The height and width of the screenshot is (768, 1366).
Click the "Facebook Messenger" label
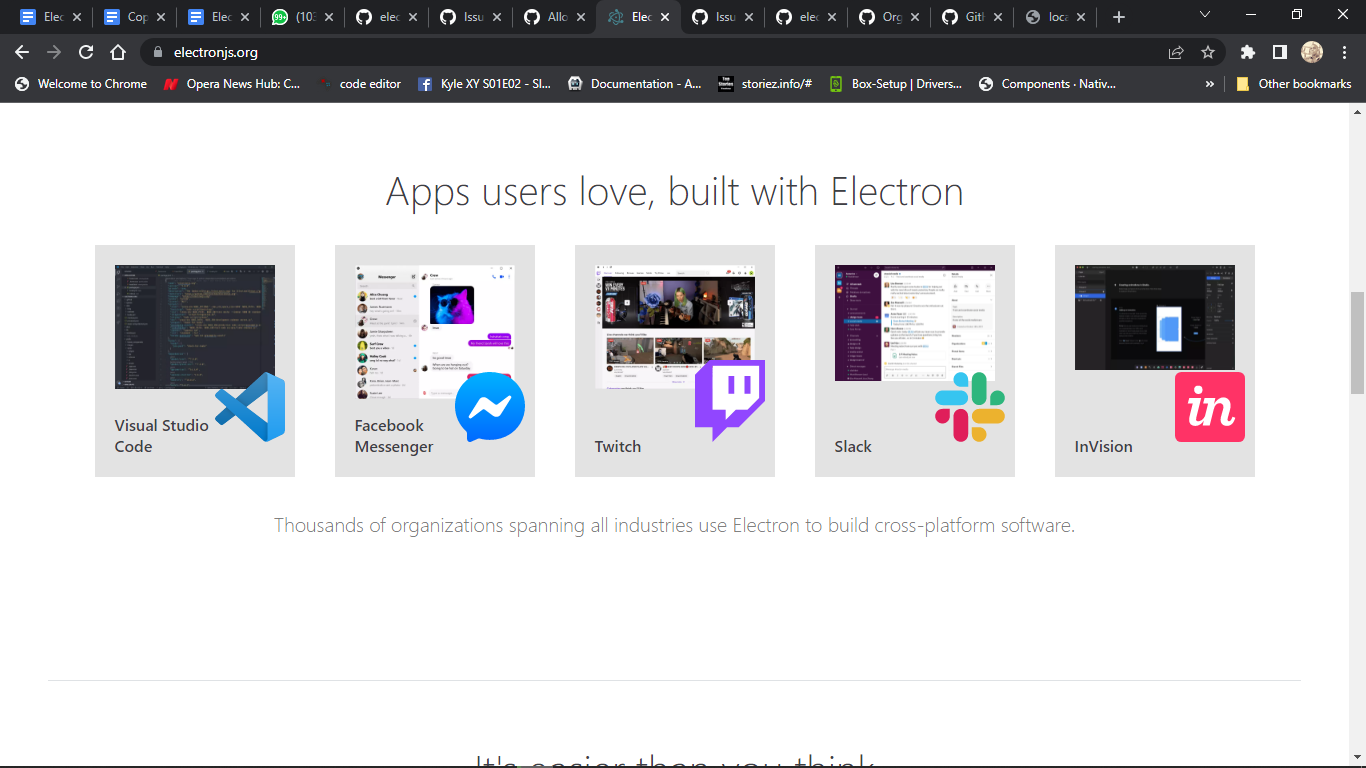pos(394,436)
